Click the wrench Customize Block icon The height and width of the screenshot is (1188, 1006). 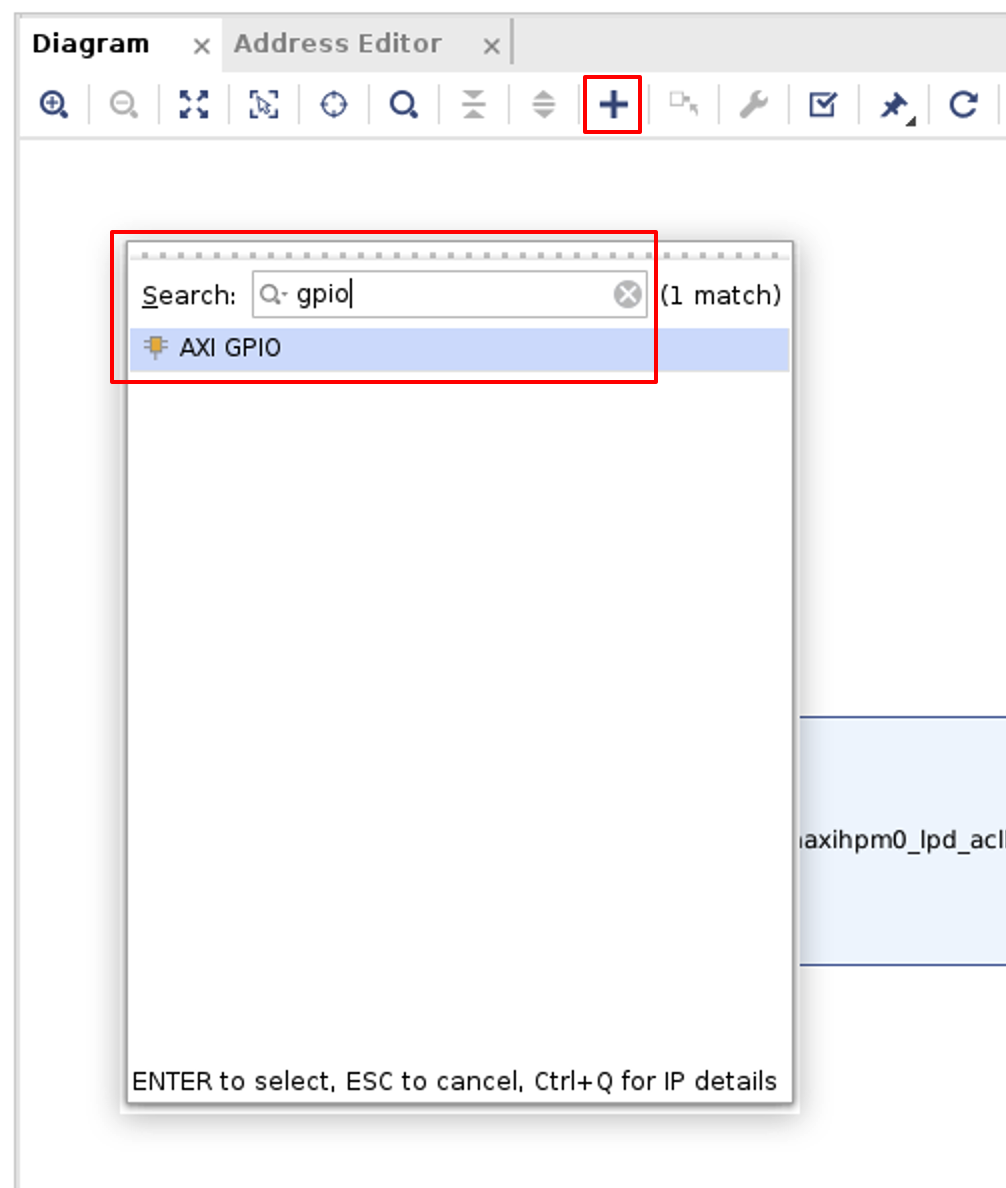pos(753,104)
